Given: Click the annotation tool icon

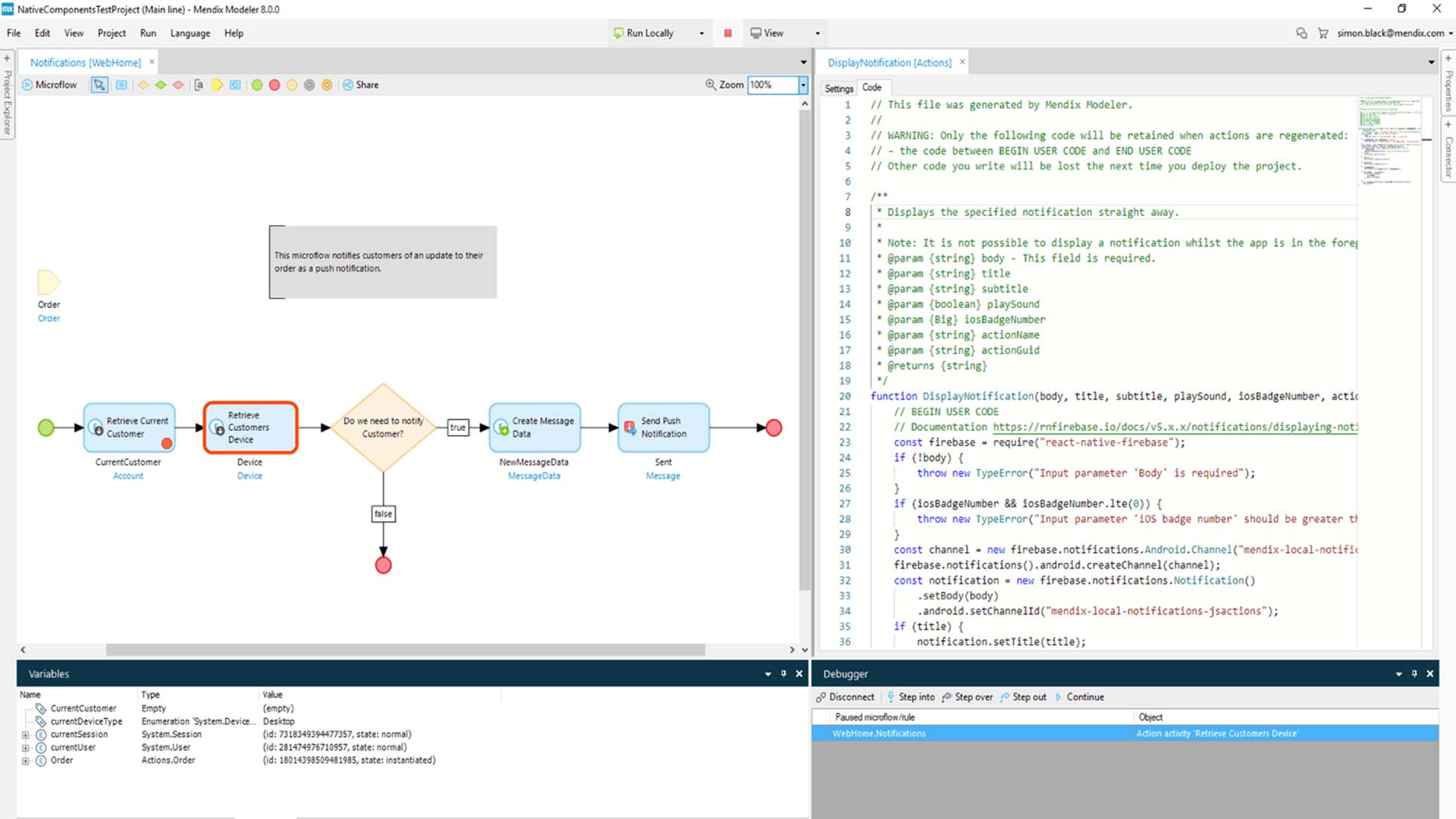Looking at the screenshot, I should click(x=199, y=85).
